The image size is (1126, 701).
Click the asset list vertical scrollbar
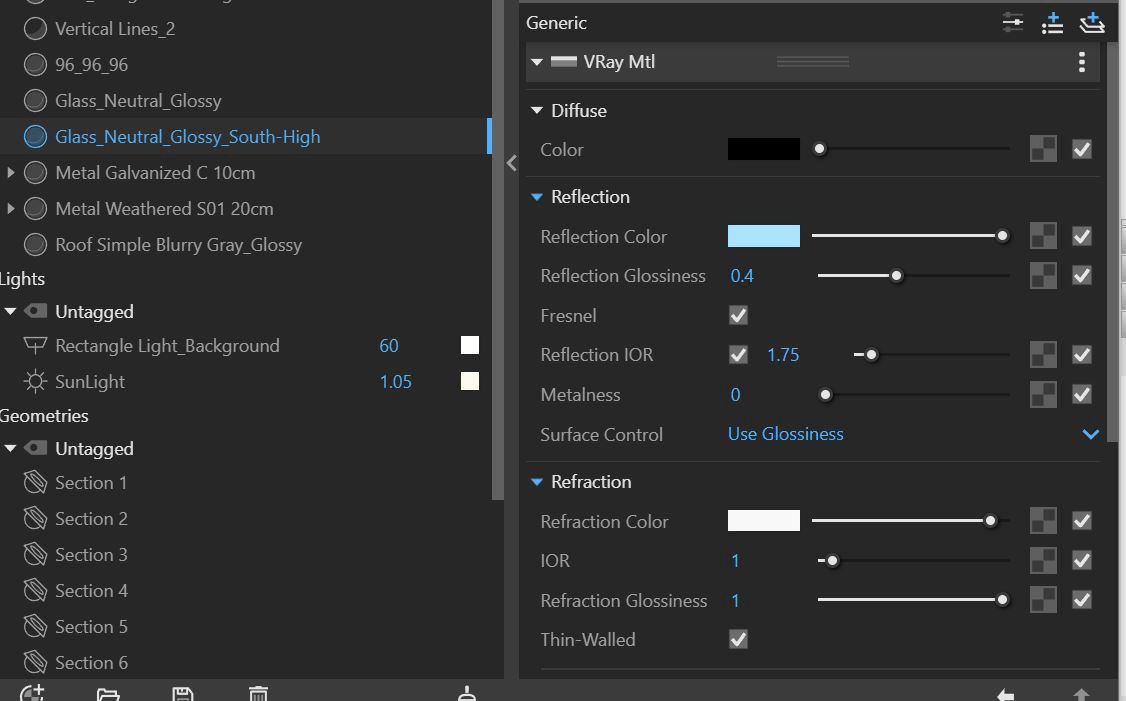(498, 249)
